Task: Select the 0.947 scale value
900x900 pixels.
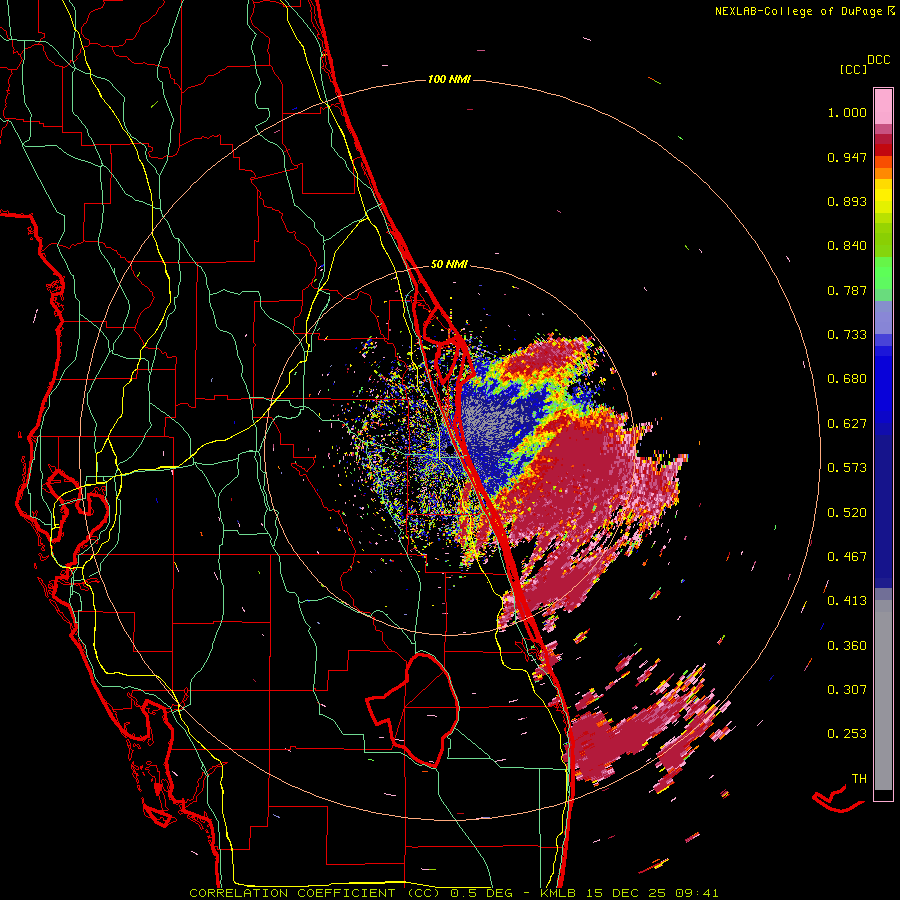Action: (847, 157)
